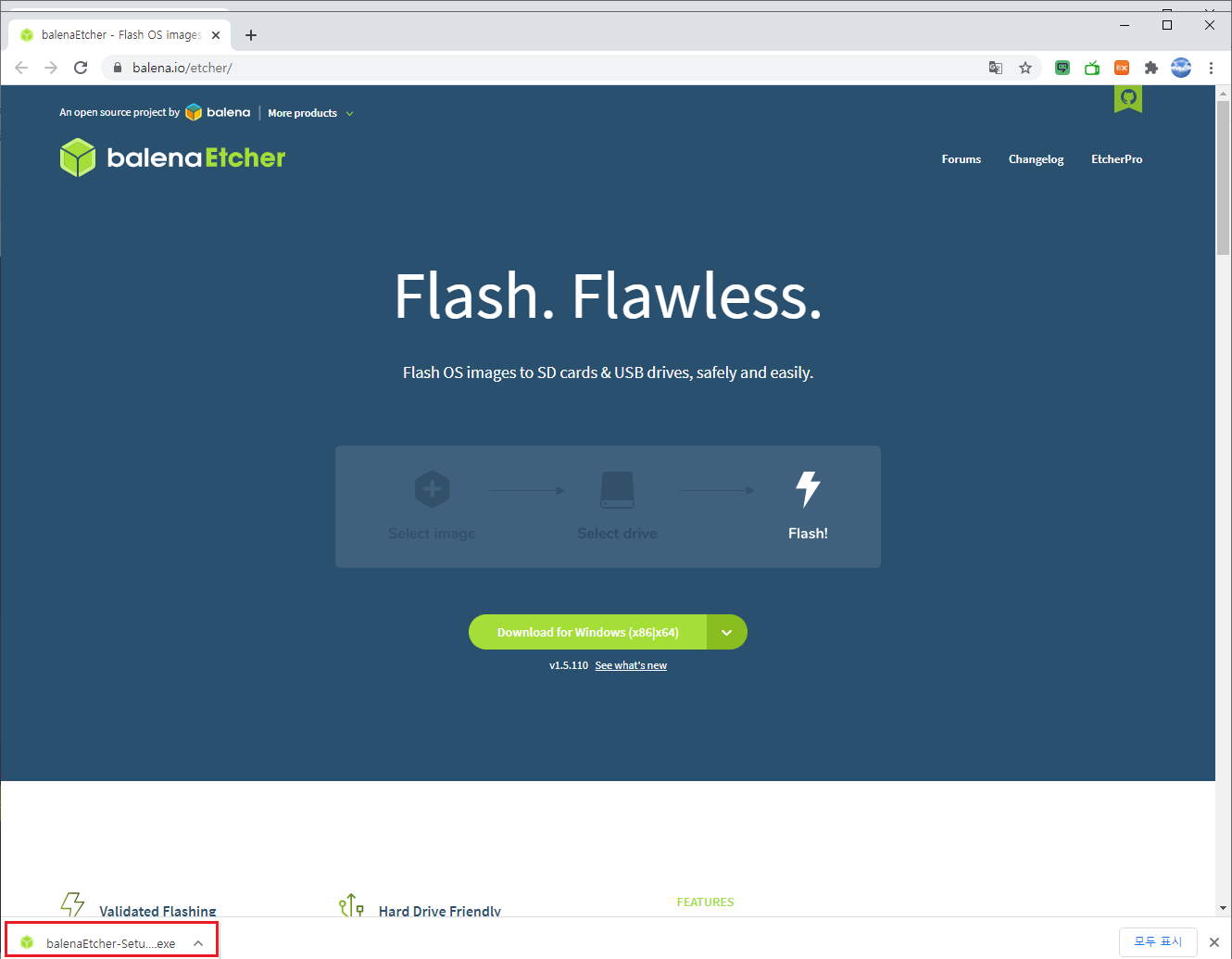The image size is (1232, 959).
Task: Expand More products dropdown
Action: click(x=310, y=113)
